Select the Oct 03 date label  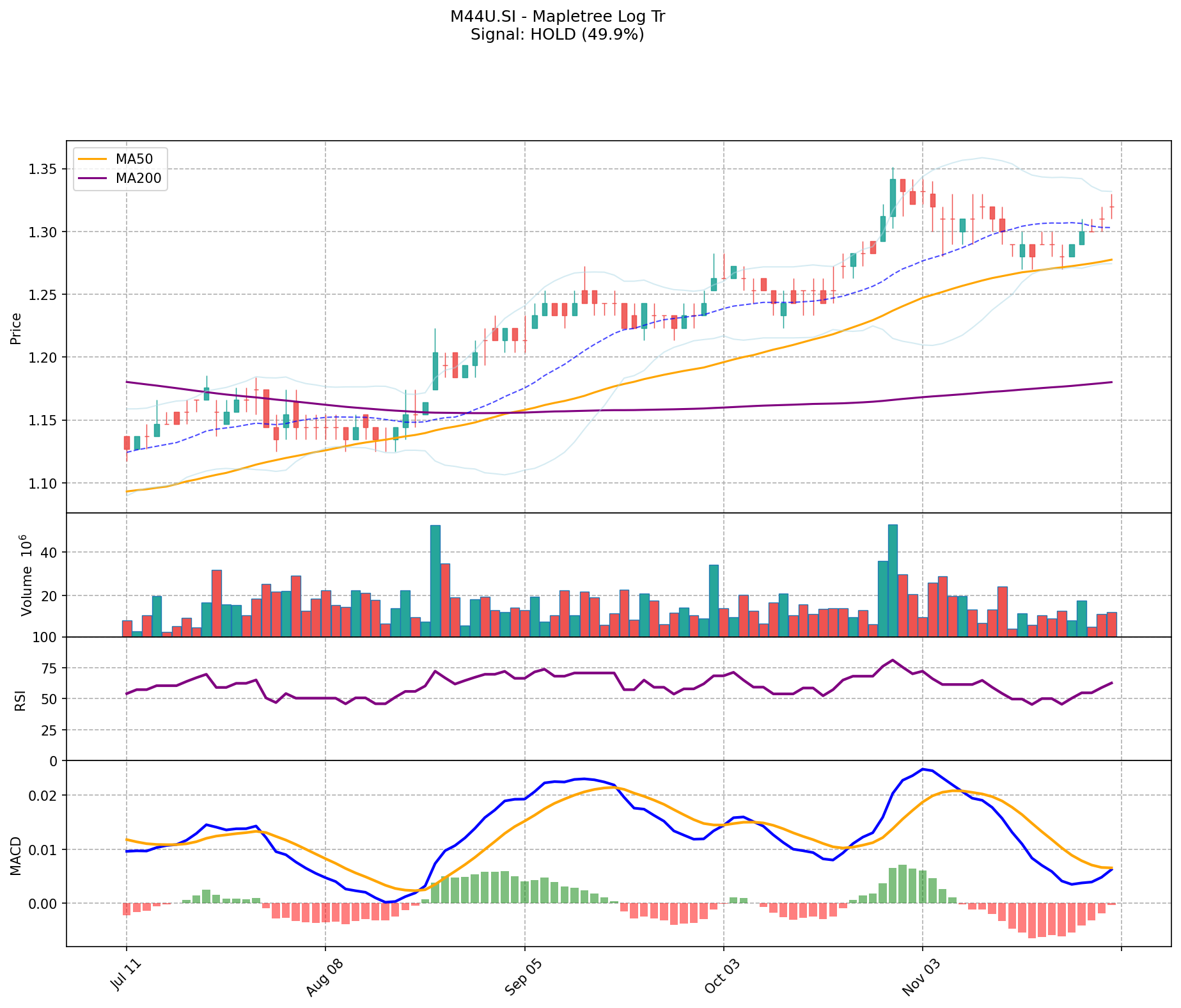pyautogui.click(x=721, y=976)
